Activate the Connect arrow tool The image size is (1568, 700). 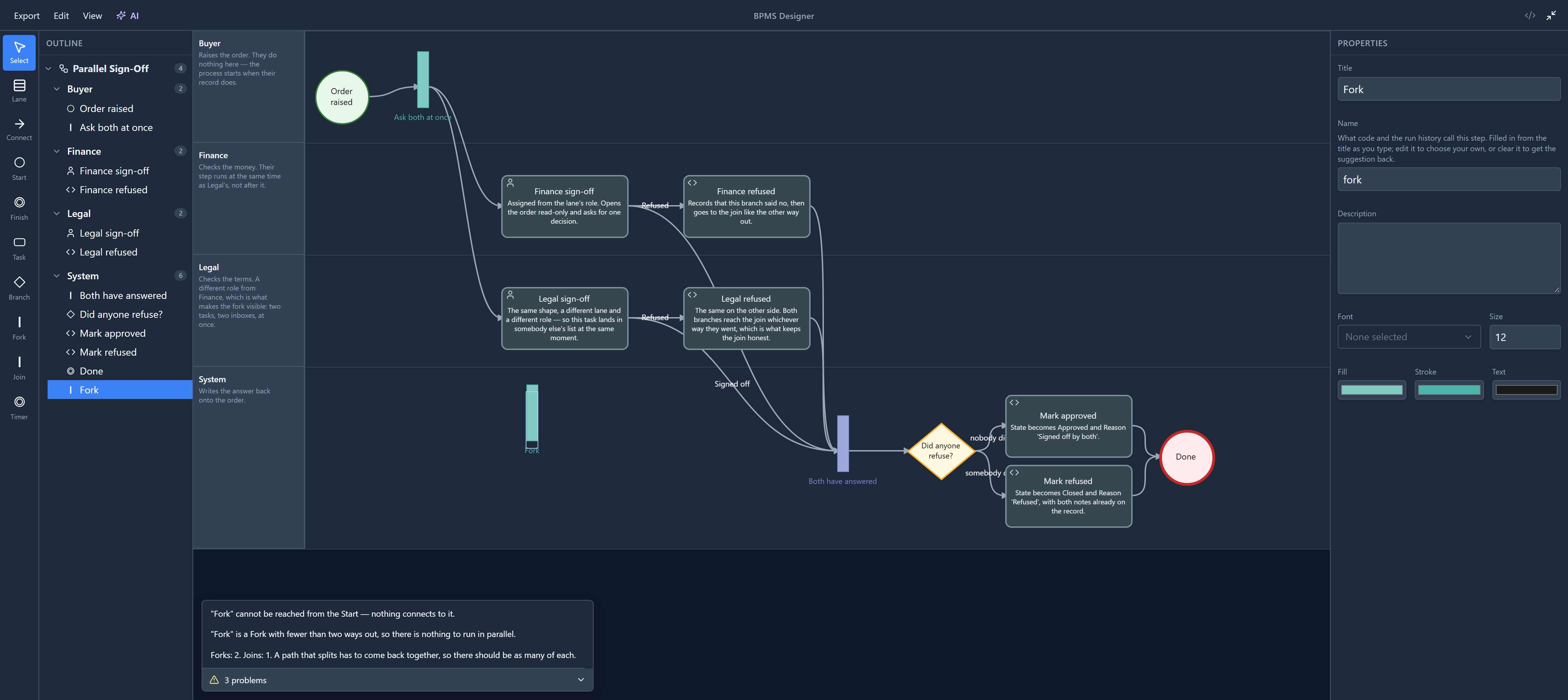point(19,129)
